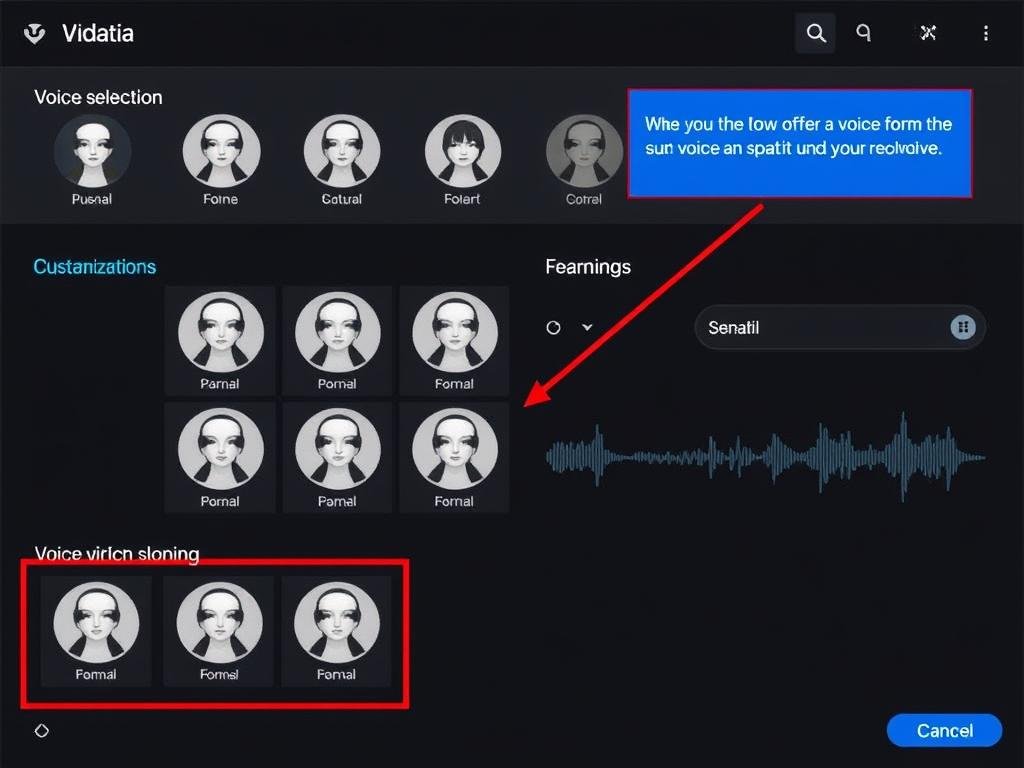Open the three-dot more options menu
The width and height of the screenshot is (1024, 768).
click(986, 33)
